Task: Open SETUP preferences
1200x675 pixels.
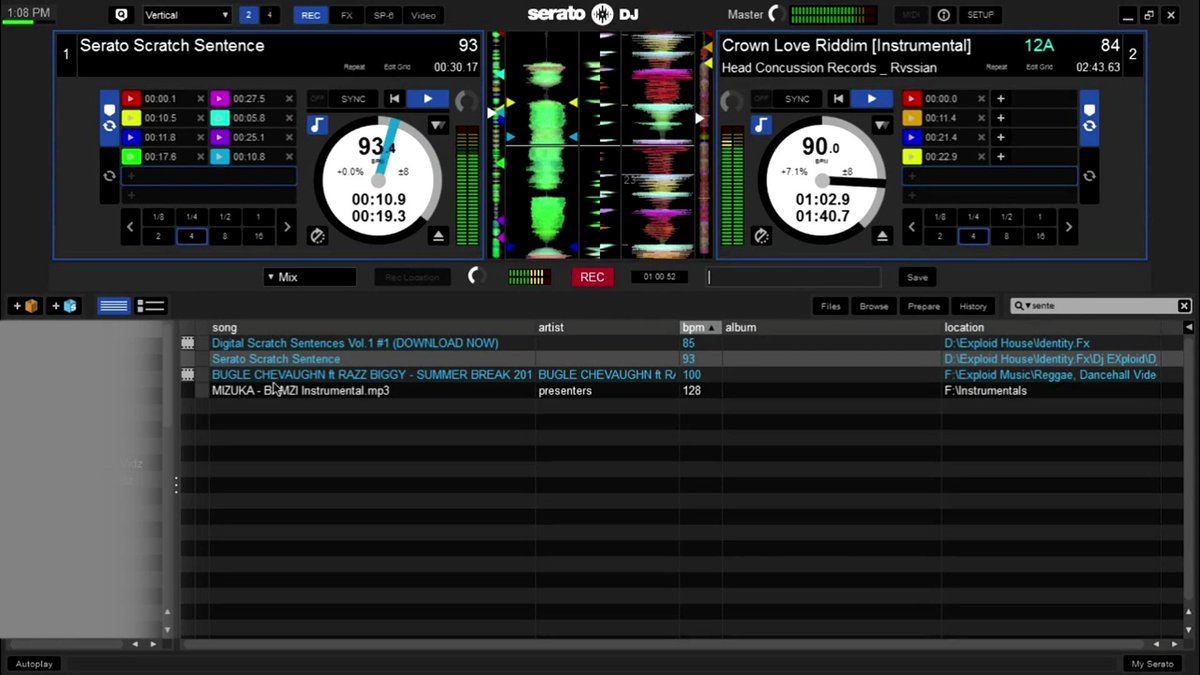Action: click(980, 15)
